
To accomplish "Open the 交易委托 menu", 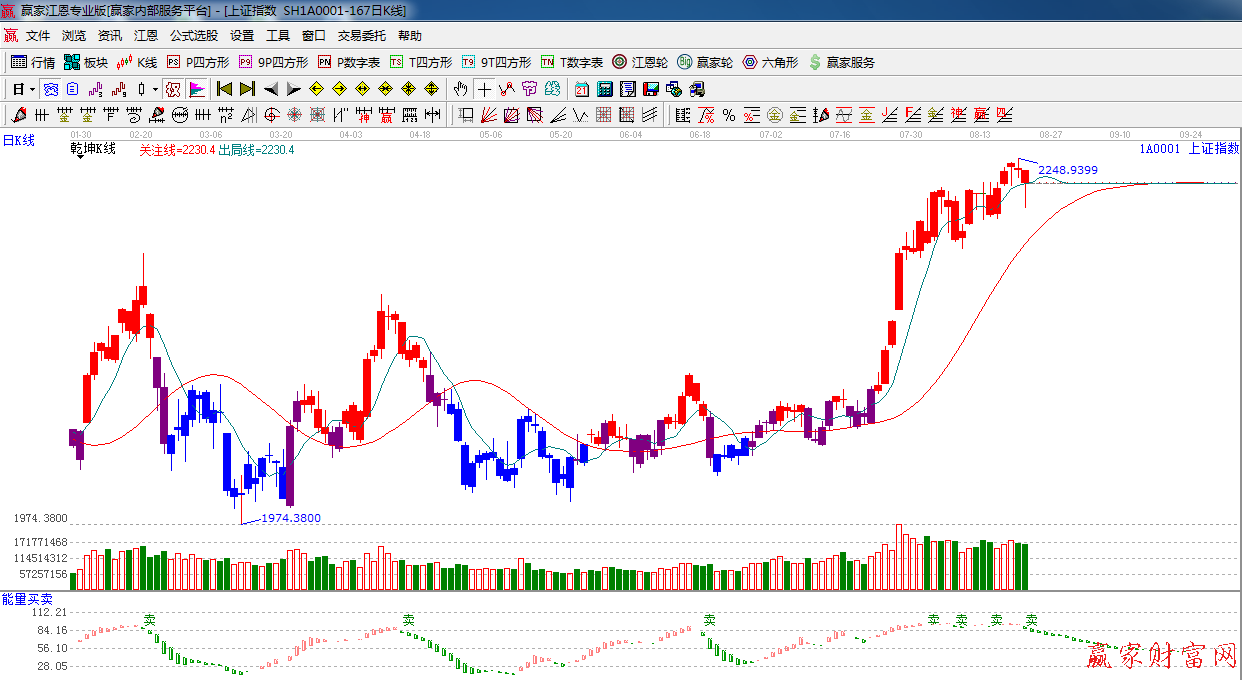I will coord(361,36).
